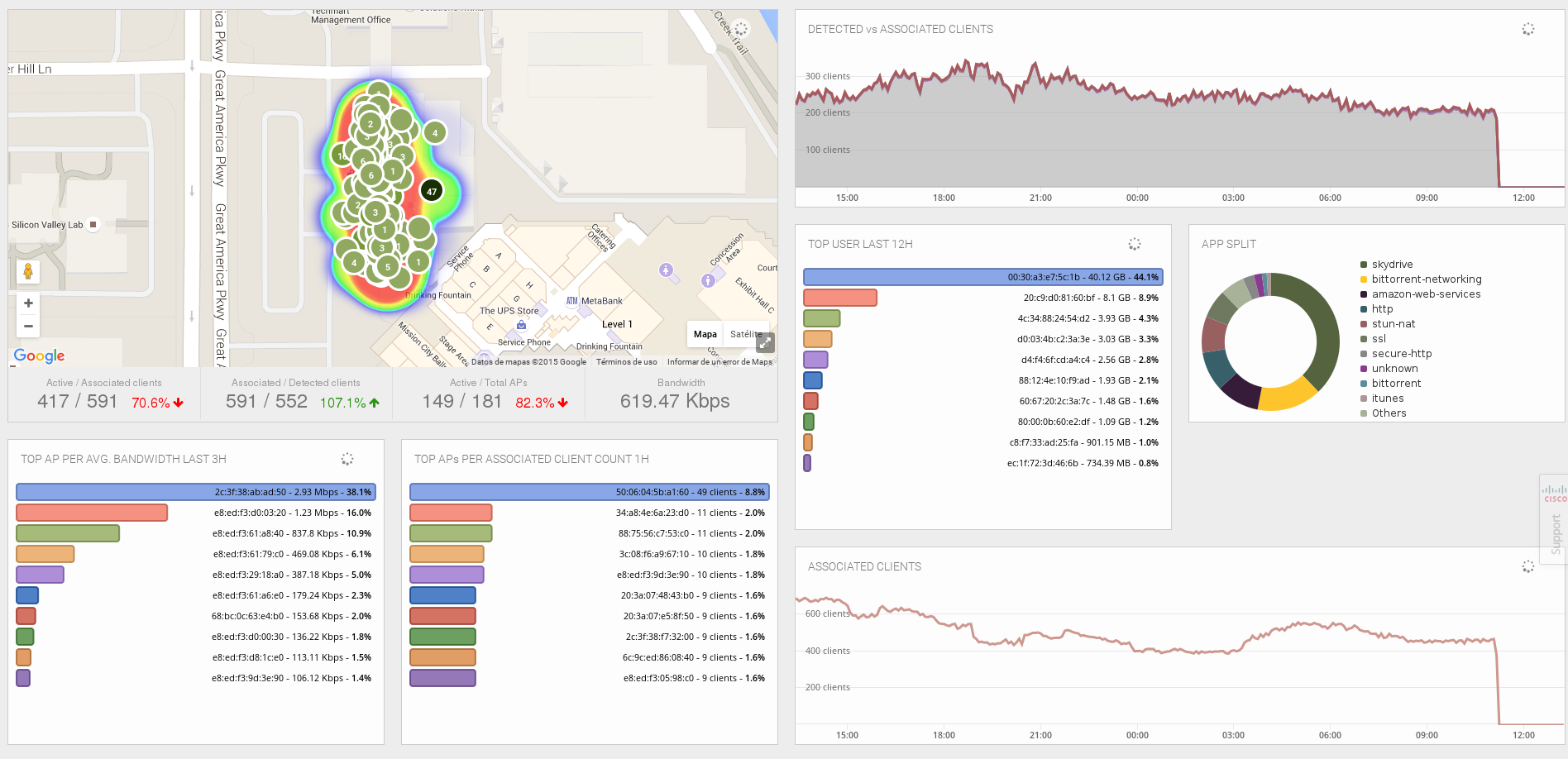Toggle secure-http legend entry

(x=1396, y=354)
